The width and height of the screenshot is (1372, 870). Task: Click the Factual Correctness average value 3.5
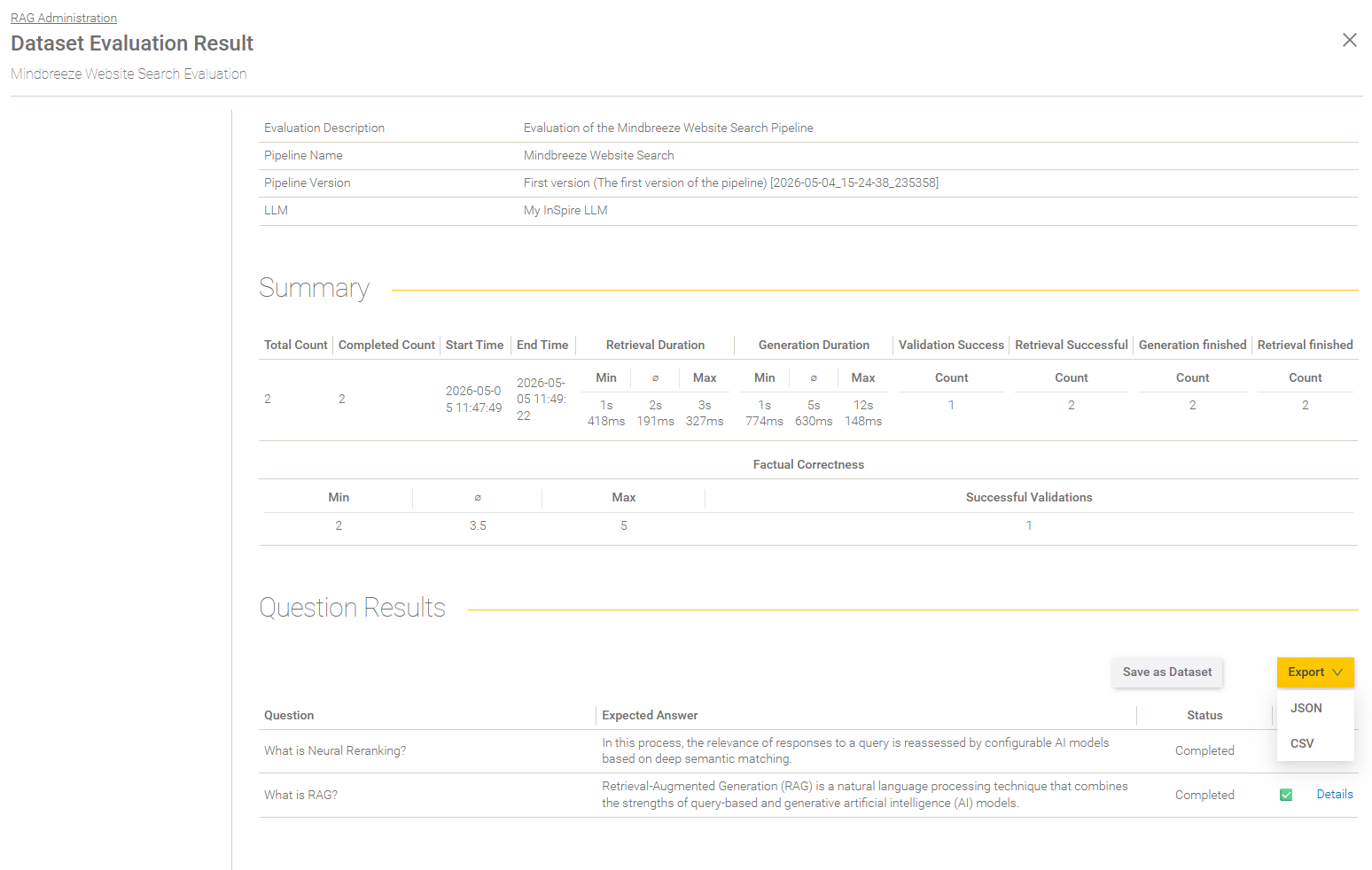478,525
